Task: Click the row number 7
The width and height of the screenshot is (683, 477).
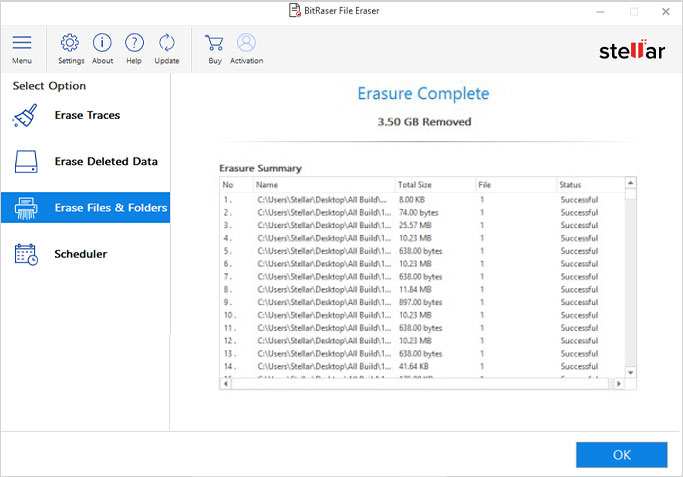Action: (x=228, y=277)
